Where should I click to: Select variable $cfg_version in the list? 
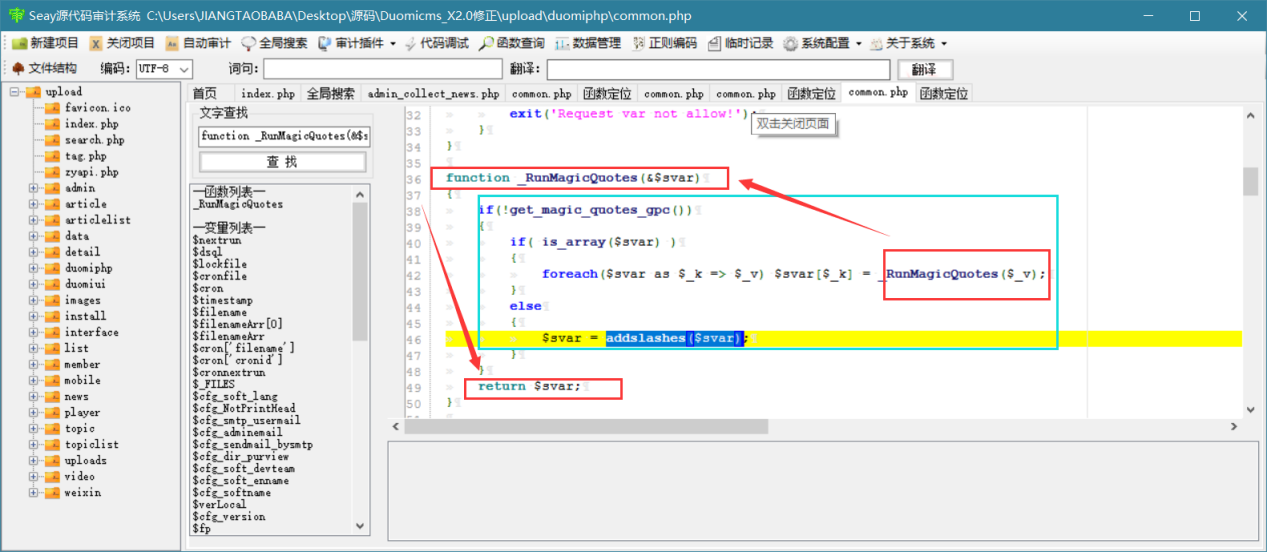(229, 517)
